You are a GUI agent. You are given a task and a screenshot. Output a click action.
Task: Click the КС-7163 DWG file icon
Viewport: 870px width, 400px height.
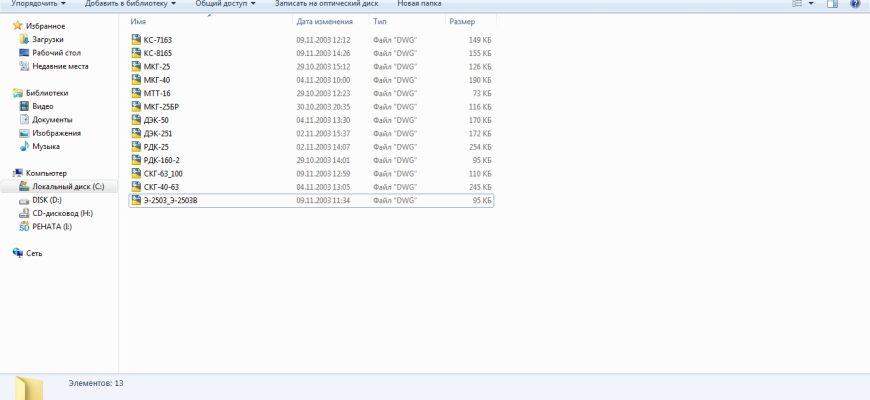pyautogui.click(x=136, y=40)
